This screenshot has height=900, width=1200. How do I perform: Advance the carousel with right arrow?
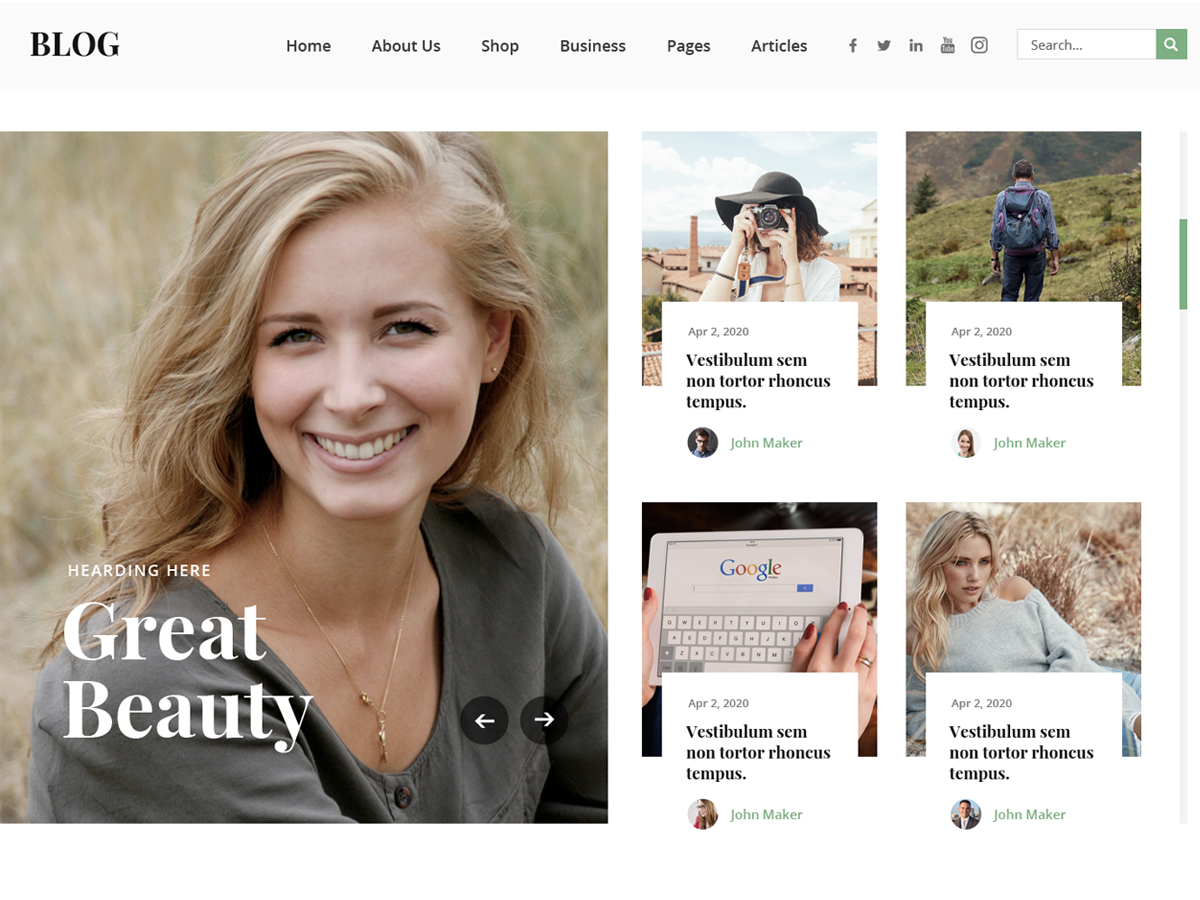(x=545, y=720)
